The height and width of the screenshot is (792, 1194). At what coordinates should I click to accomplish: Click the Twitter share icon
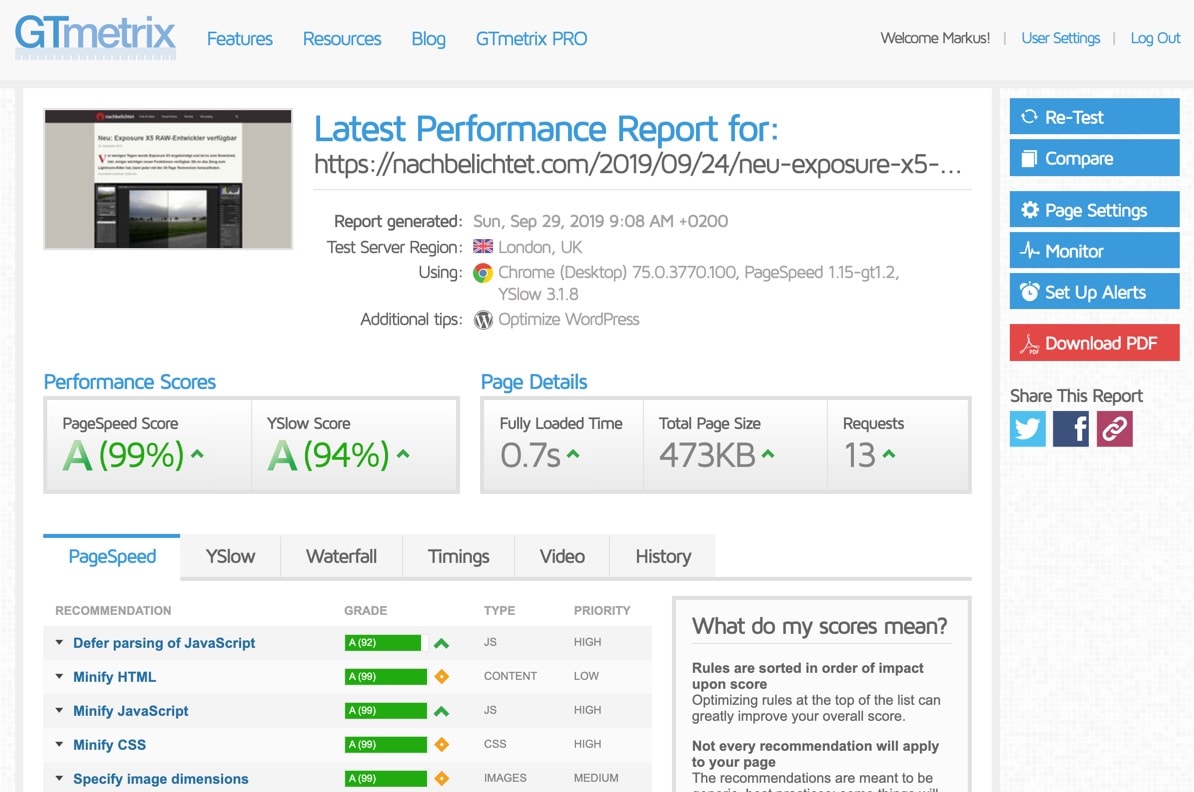pos(1027,429)
